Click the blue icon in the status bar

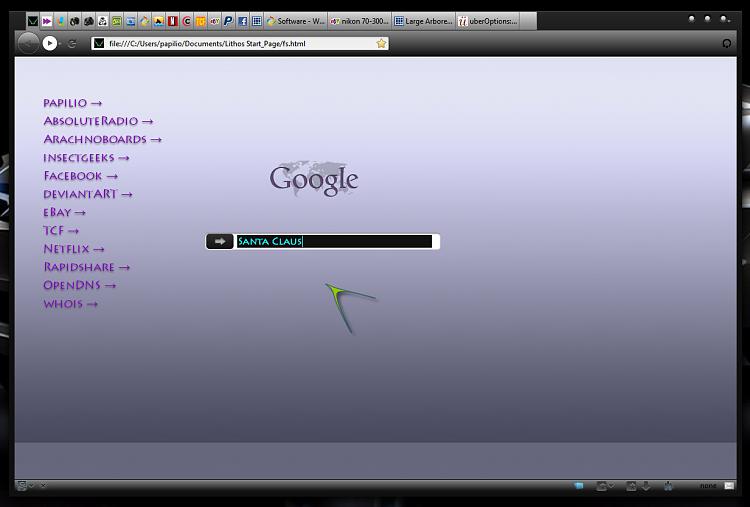[579, 486]
